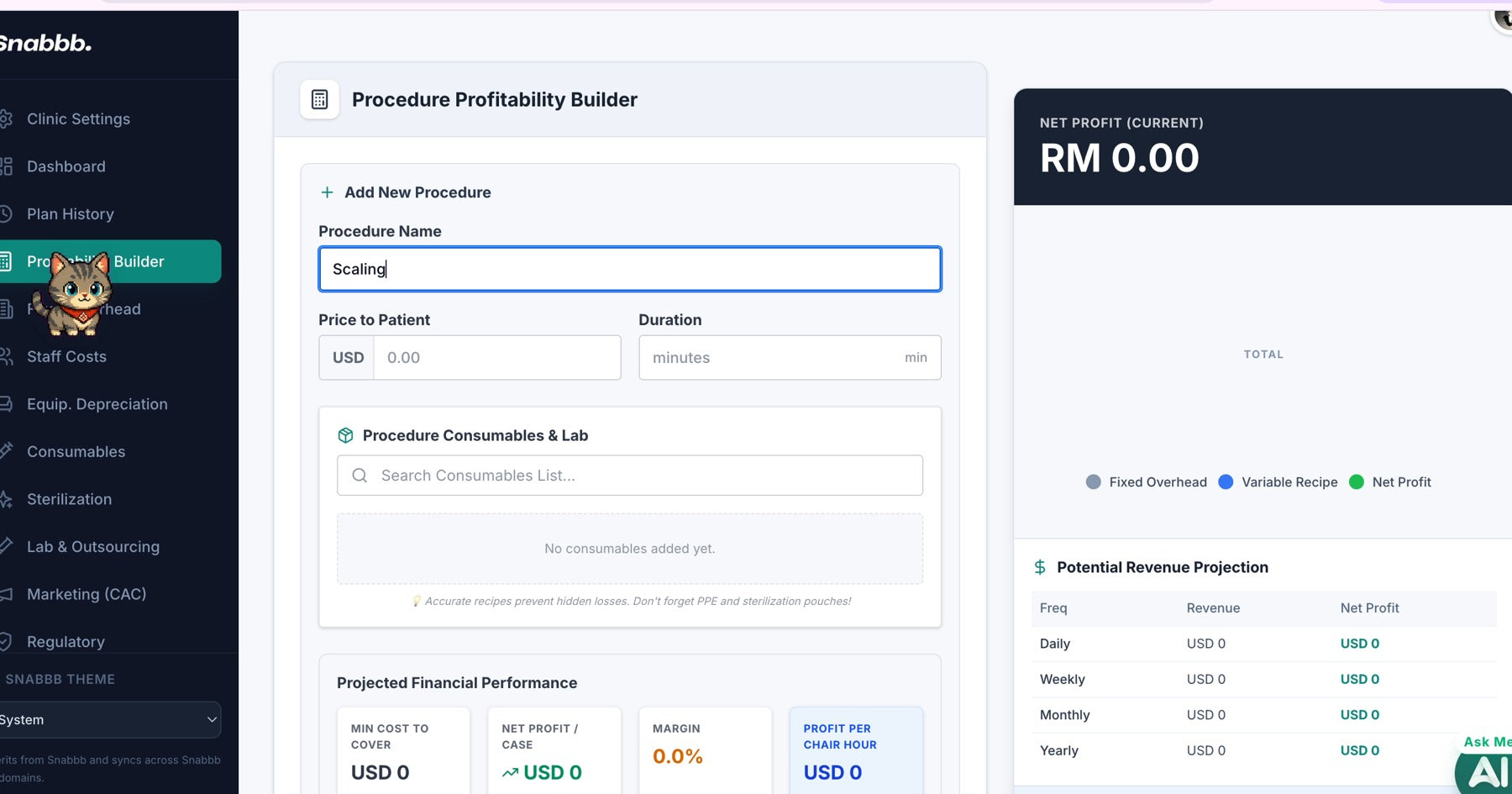Click the Search Consumables List field
The image size is (1512, 794).
tap(630, 476)
